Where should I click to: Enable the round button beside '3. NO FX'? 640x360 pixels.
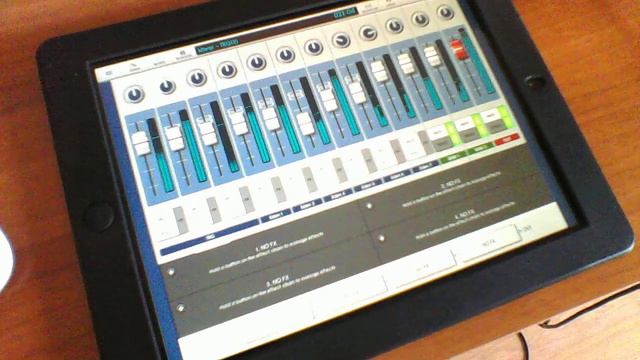pyautogui.click(x=181, y=308)
